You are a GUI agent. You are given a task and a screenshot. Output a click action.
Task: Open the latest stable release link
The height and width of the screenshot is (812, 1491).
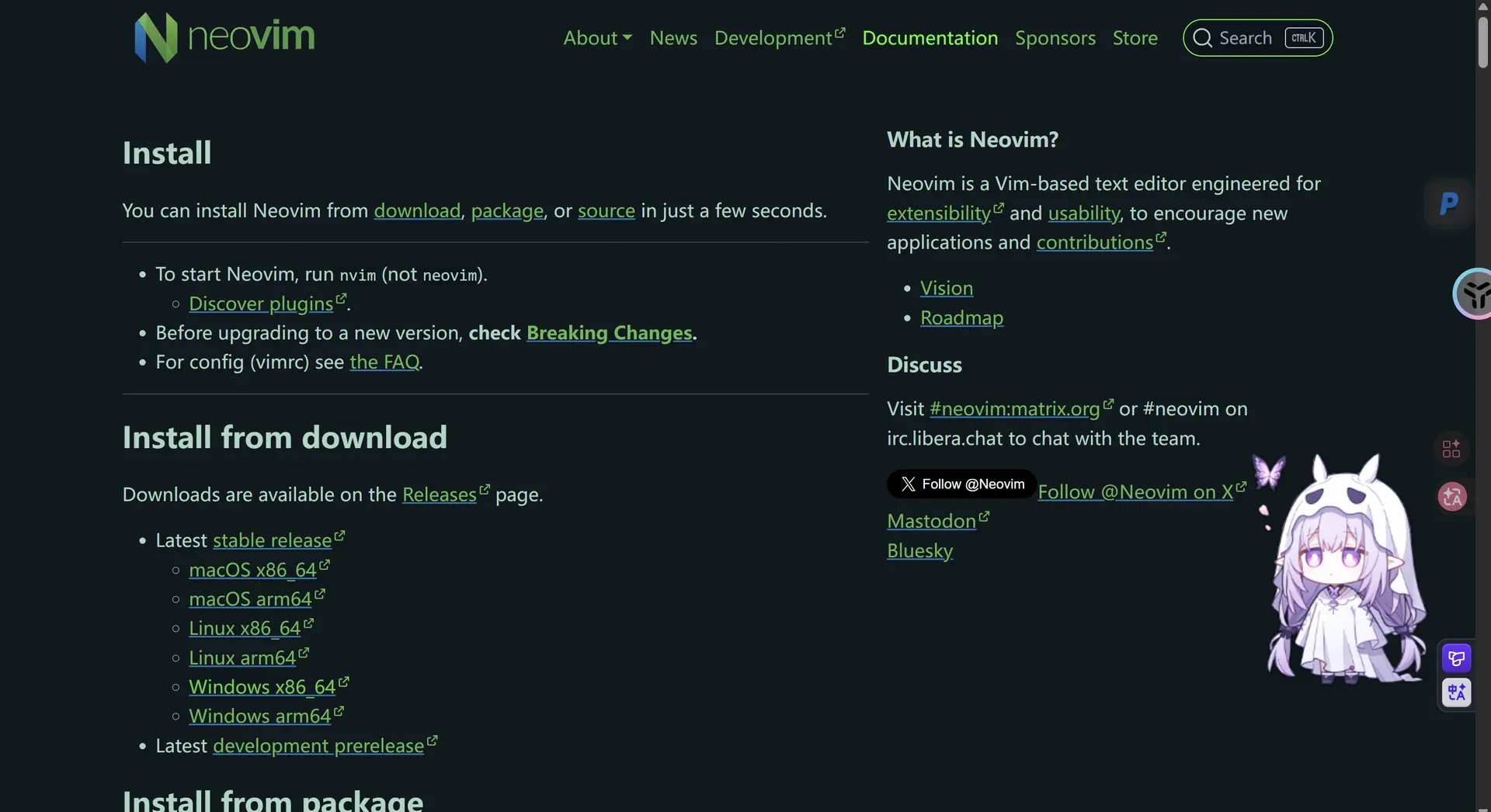coord(279,540)
